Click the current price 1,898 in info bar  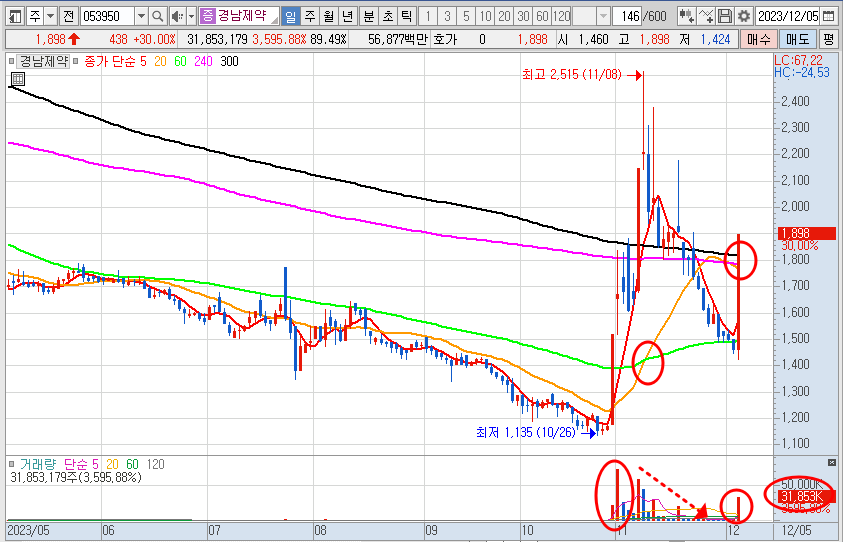[x=50, y=39]
